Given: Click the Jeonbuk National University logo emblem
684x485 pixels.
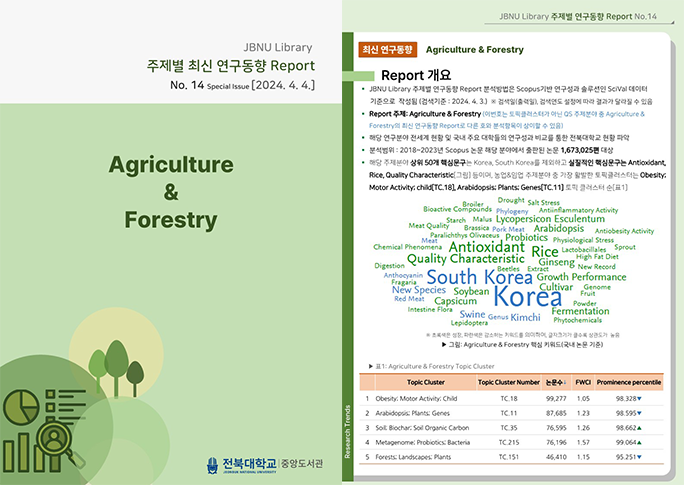Looking at the screenshot, I should click(x=212, y=465).
